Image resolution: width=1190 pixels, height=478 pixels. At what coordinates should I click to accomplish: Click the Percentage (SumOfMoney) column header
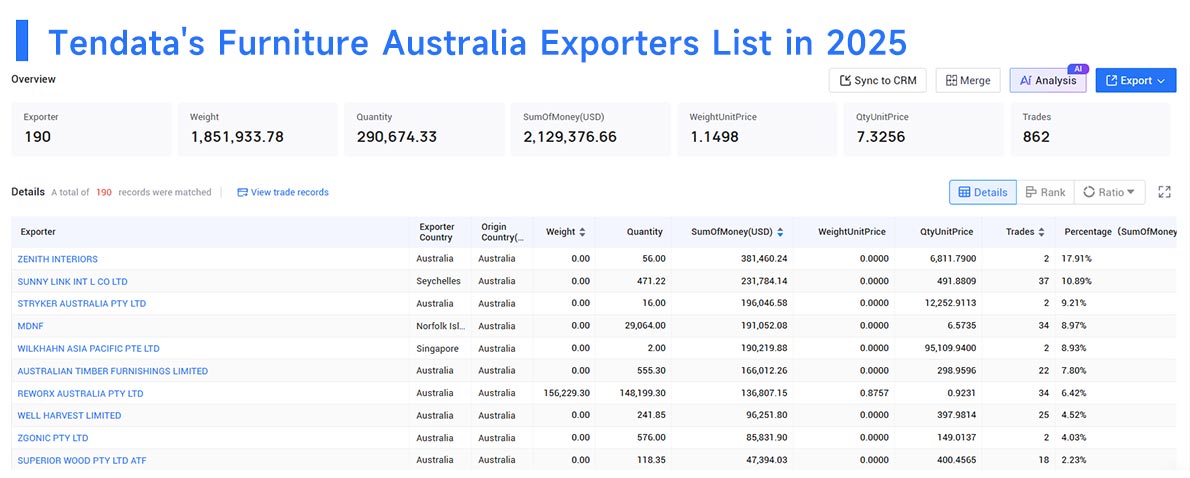click(x=1117, y=232)
